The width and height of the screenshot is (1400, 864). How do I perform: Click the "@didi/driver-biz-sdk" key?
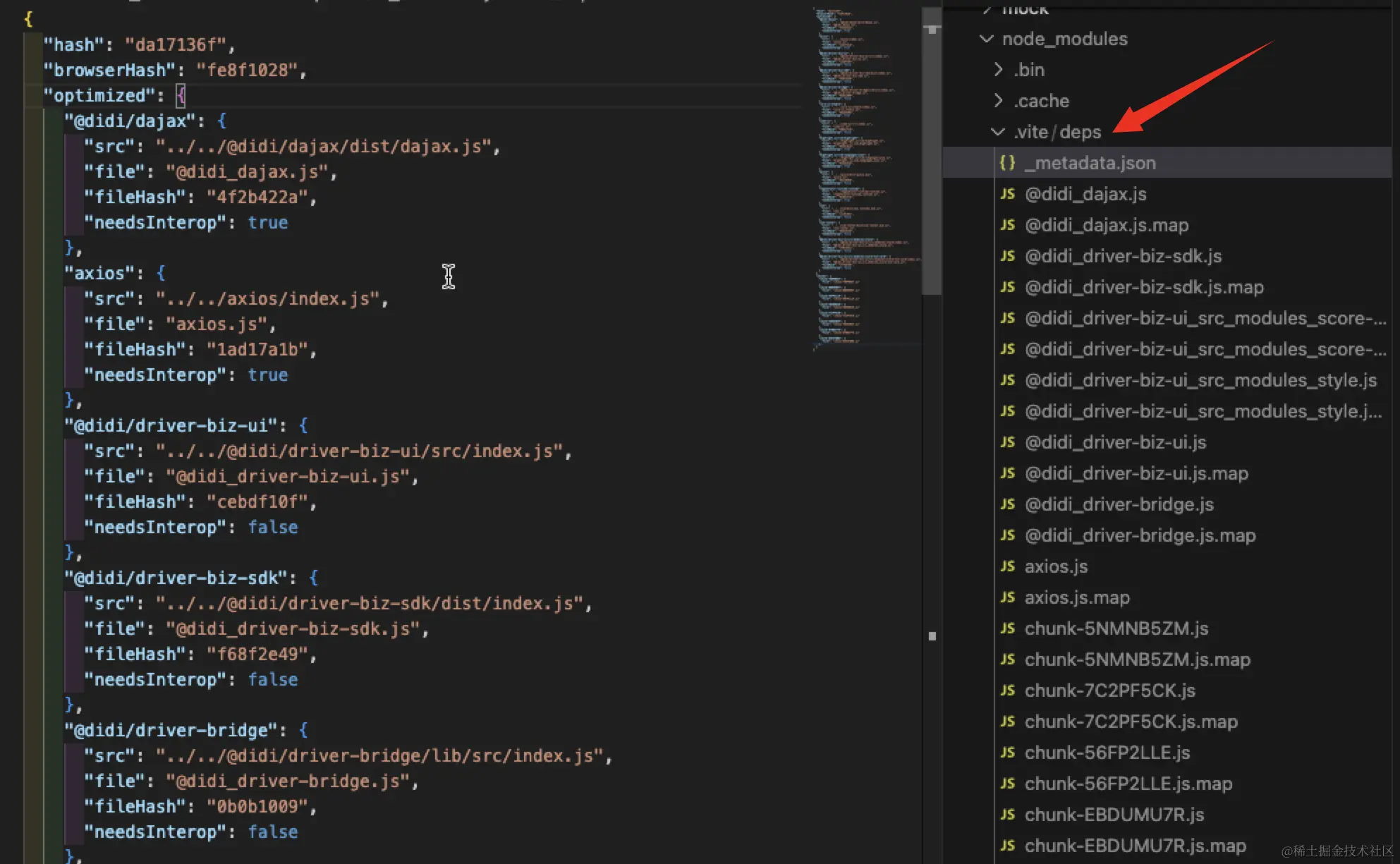click(x=176, y=578)
